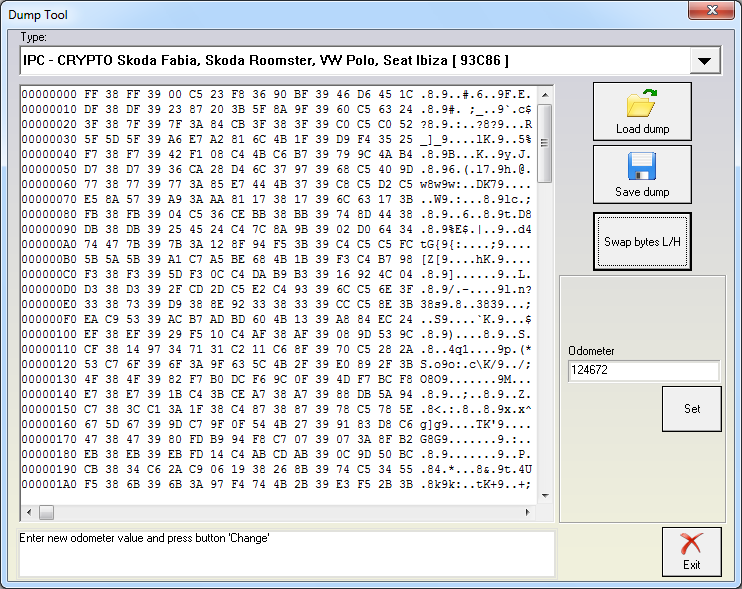Click ASCII text 'G8G9.......9.:..'
The image size is (742, 589).
(x=476, y=440)
